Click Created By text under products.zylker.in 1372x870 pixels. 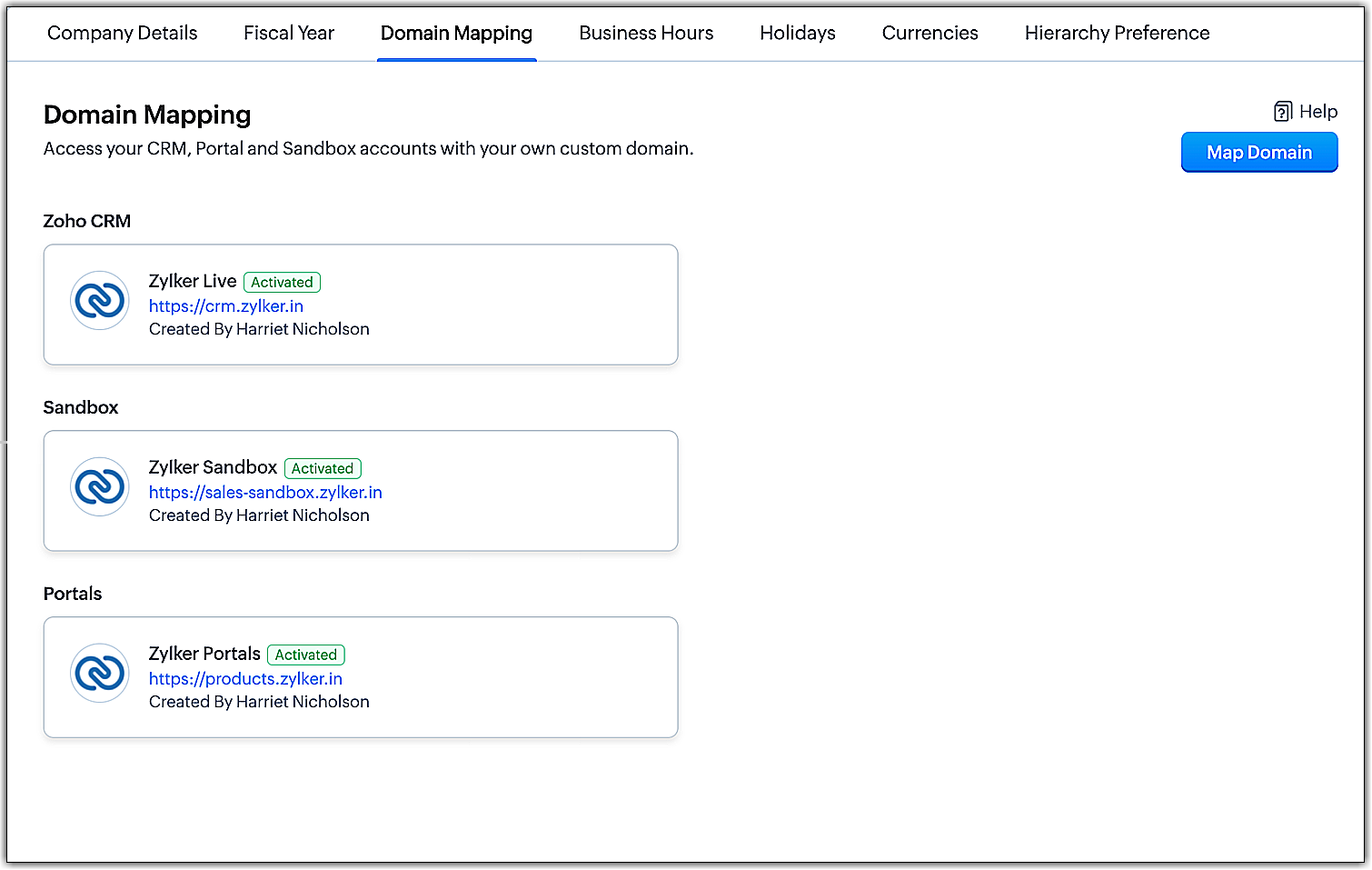click(259, 702)
